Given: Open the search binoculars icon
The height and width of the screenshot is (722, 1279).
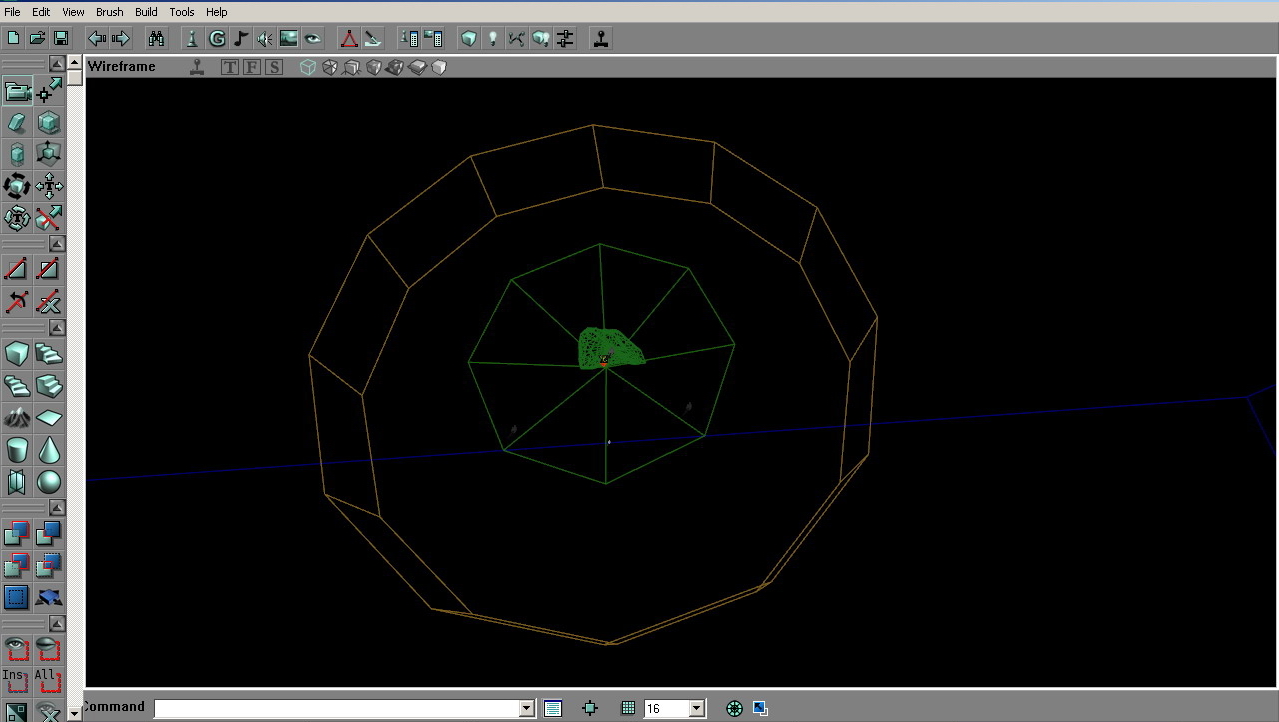Looking at the screenshot, I should point(157,39).
